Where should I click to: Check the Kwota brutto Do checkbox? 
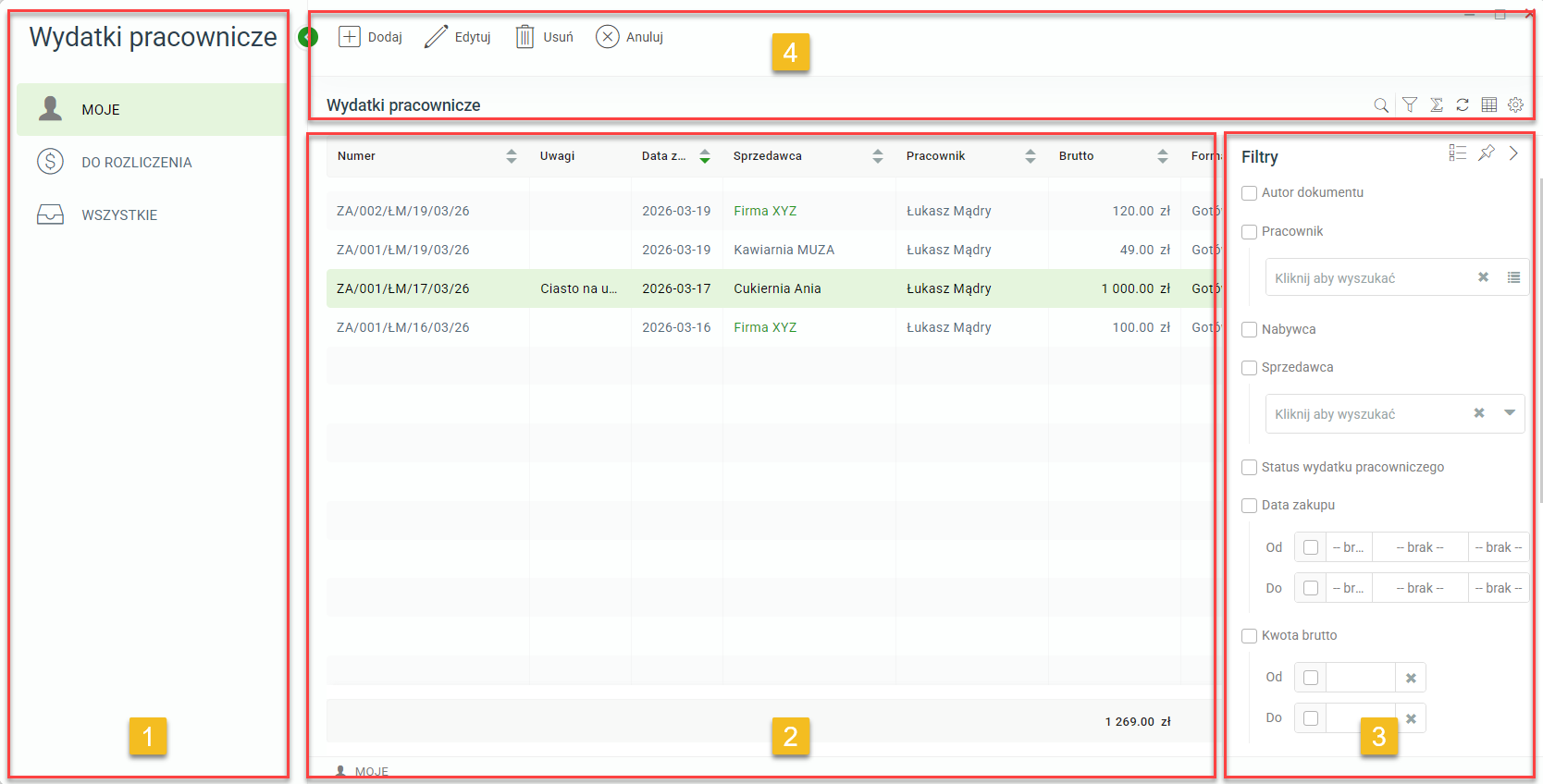(x=1311, y=718)
